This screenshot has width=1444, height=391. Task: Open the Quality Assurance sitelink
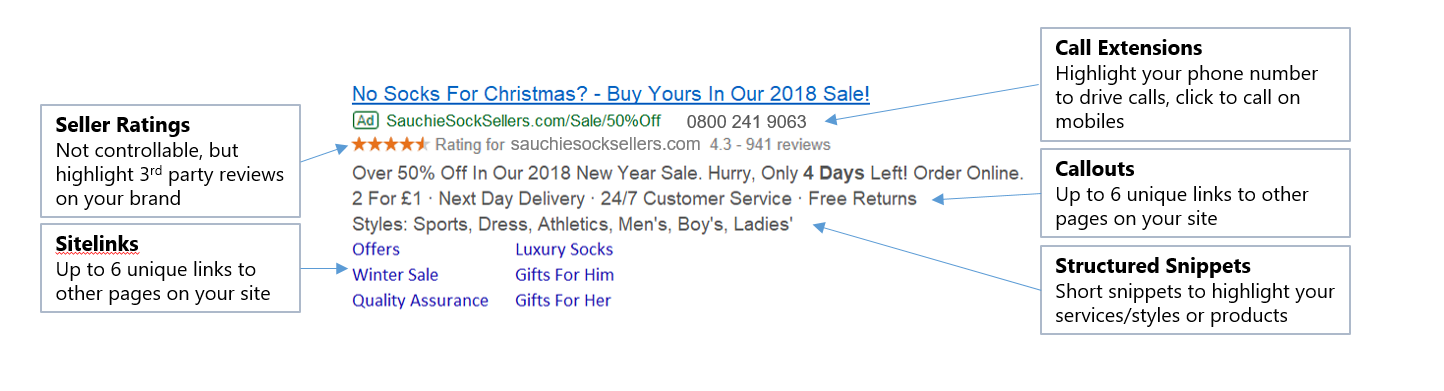pyautogui.click(x=420, y=300)
